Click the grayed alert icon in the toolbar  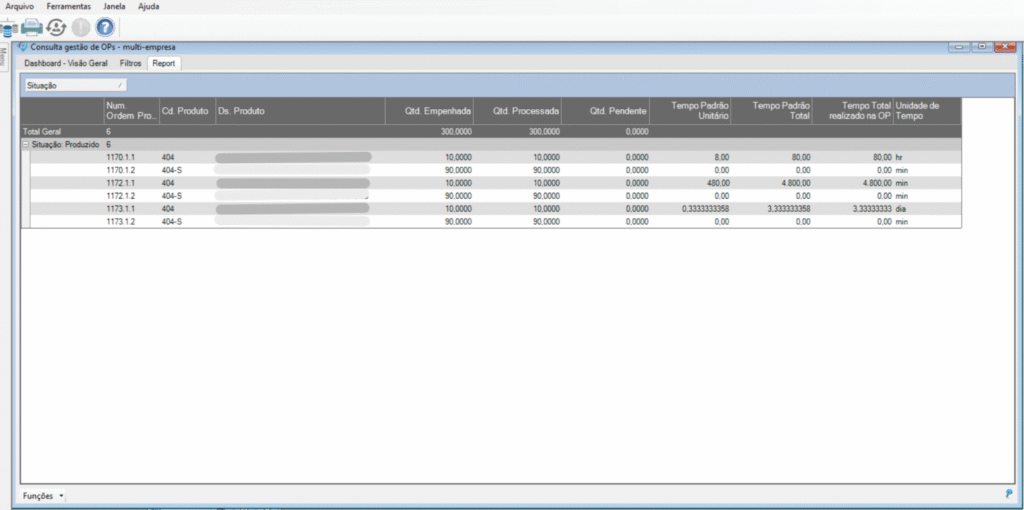pos(80,27)
